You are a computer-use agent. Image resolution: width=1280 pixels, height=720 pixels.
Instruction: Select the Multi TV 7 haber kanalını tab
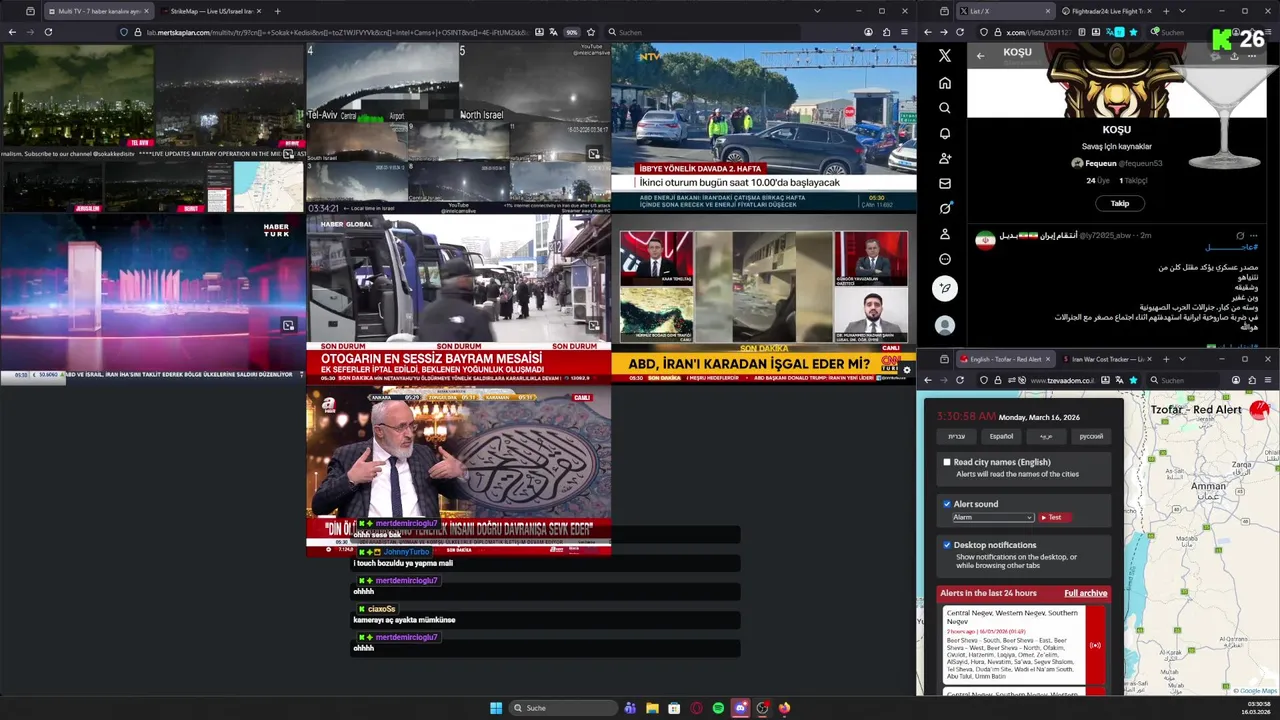[98, 11]
